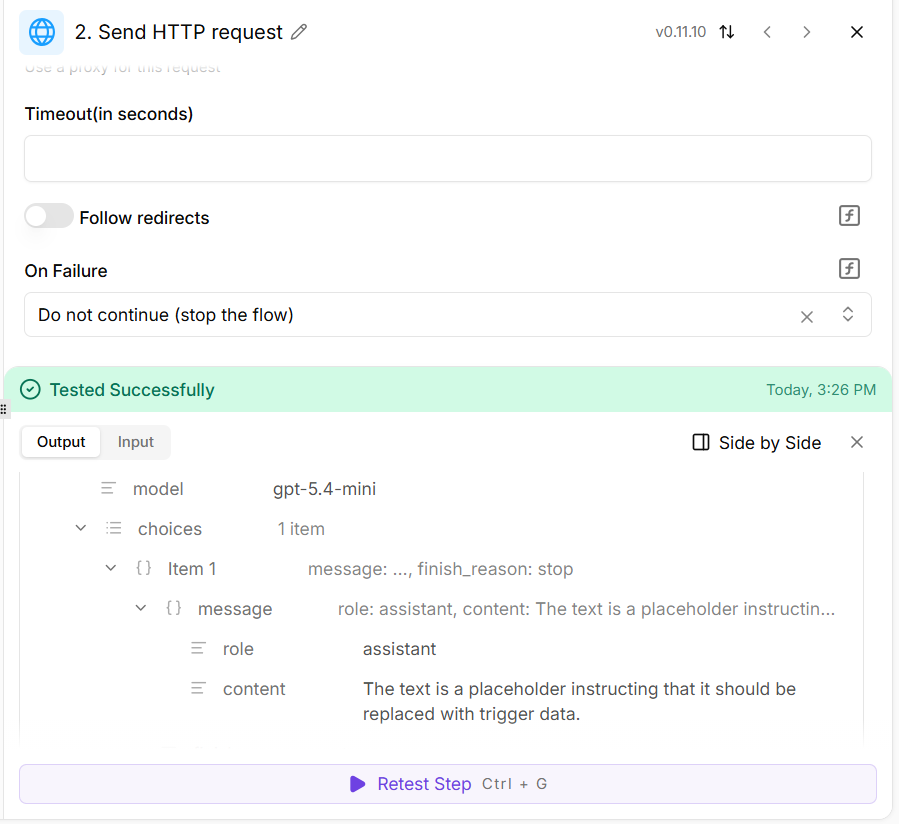Click 'message: ..., finish_reason: stop' summary
This screenshot has height=824, width=899.
click(x=440, y=569)
